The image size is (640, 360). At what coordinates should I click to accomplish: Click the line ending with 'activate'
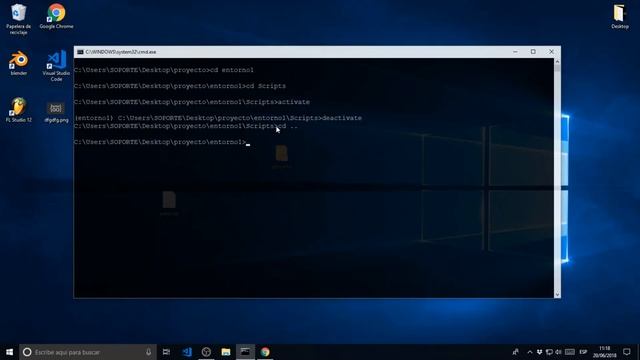tap(192, 102)
